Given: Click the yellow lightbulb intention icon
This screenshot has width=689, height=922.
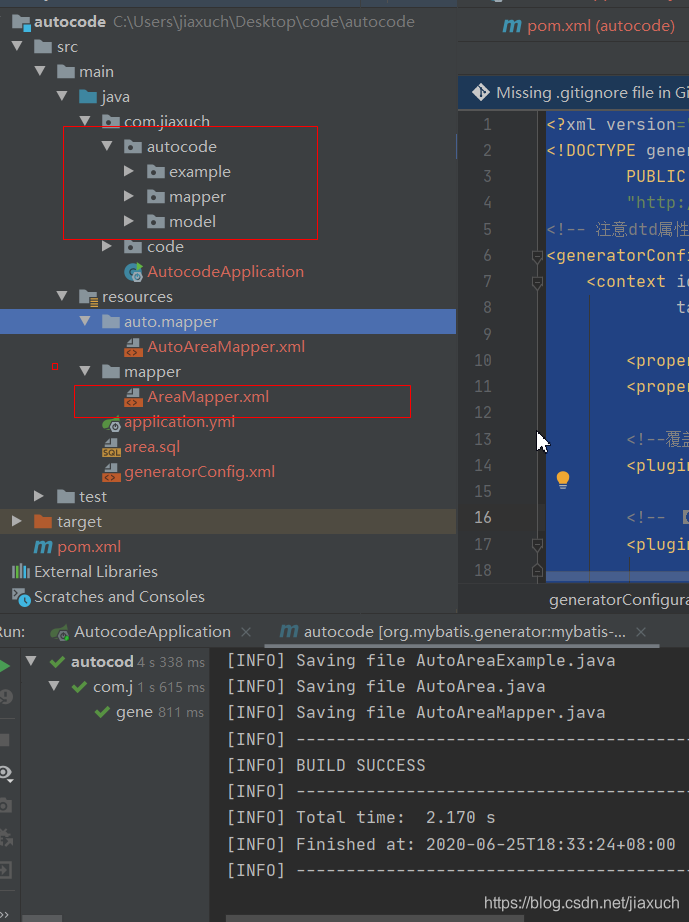Looking at the screenshot, I should coord(563,480).
